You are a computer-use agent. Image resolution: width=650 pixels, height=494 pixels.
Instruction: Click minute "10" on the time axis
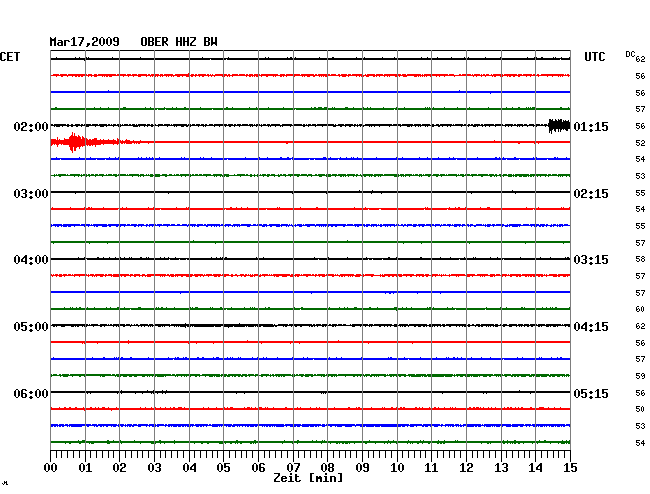(397, 467)
